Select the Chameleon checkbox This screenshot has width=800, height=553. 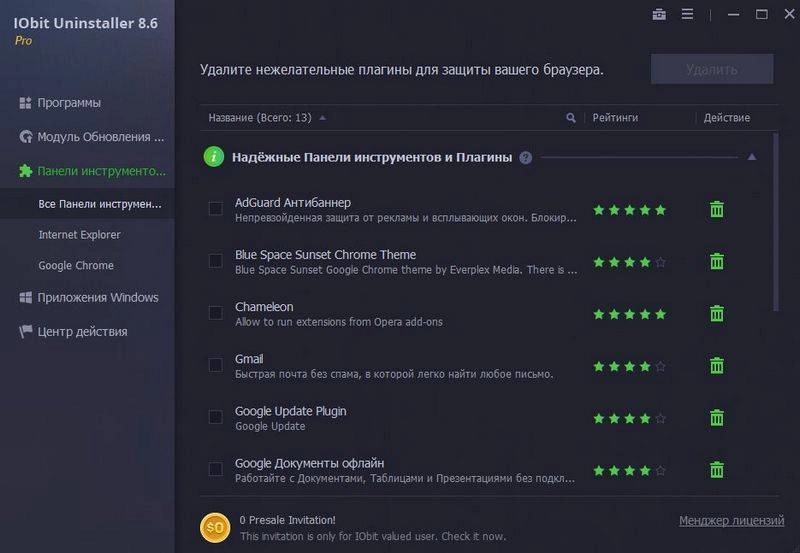pyautogui.click(x=216, y=313)
